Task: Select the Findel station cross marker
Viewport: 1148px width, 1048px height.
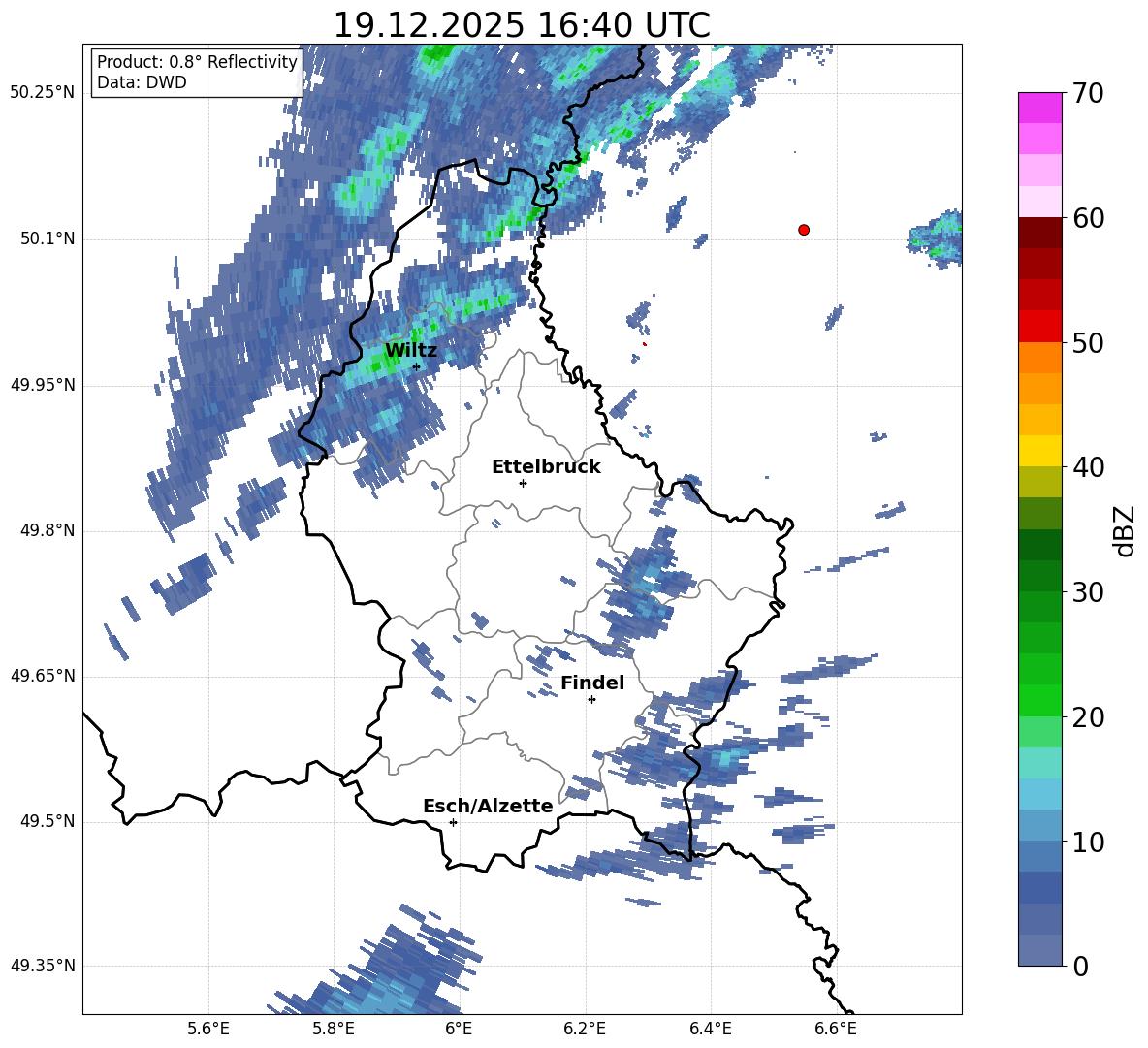Action: tap(591, 700)
